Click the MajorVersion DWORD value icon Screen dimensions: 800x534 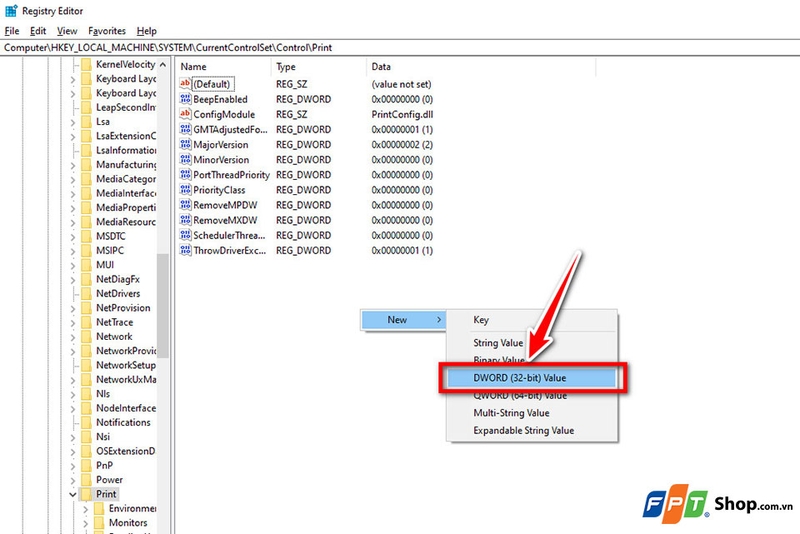click(x=185, y=144)
